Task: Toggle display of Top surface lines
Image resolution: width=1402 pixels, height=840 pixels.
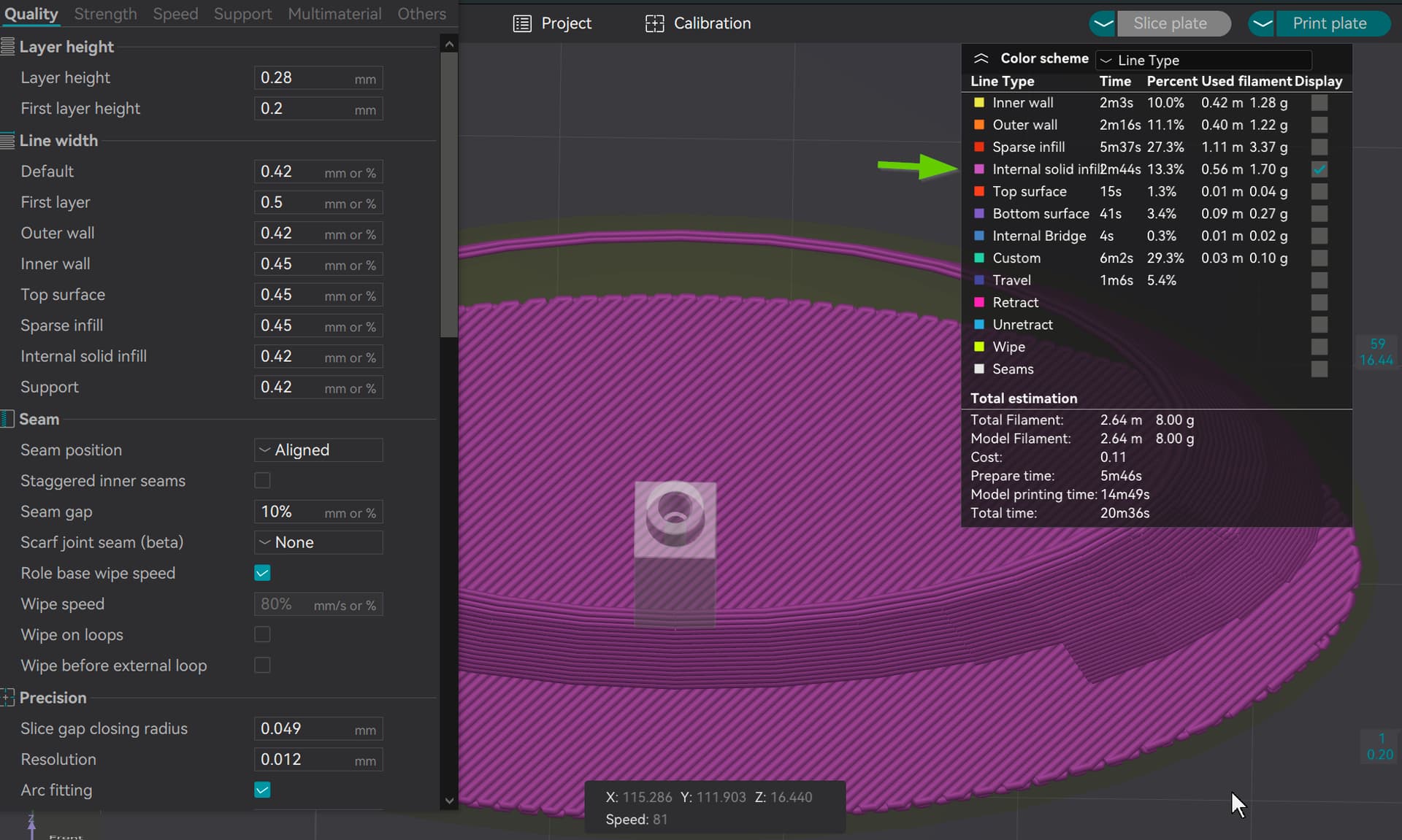Action: 1319,191
